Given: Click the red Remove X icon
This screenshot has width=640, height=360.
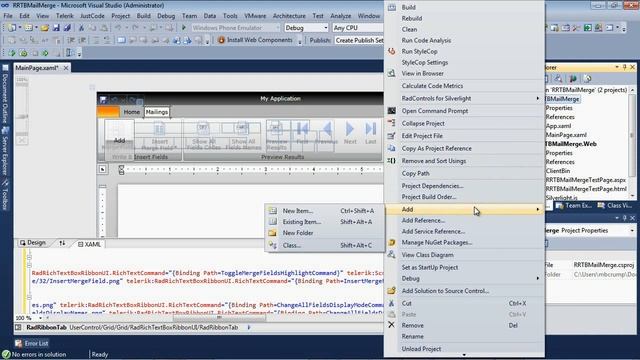Looking at the screenshot, I should [391, 325].
